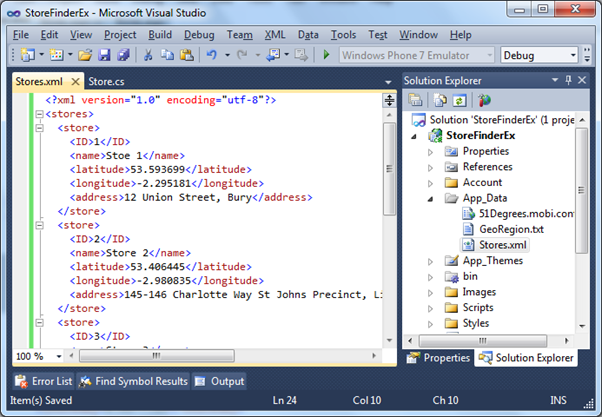The width and height of the screenshot is (604, 418).
Task: Expand the Properties folder node
Action: (430, 152)
